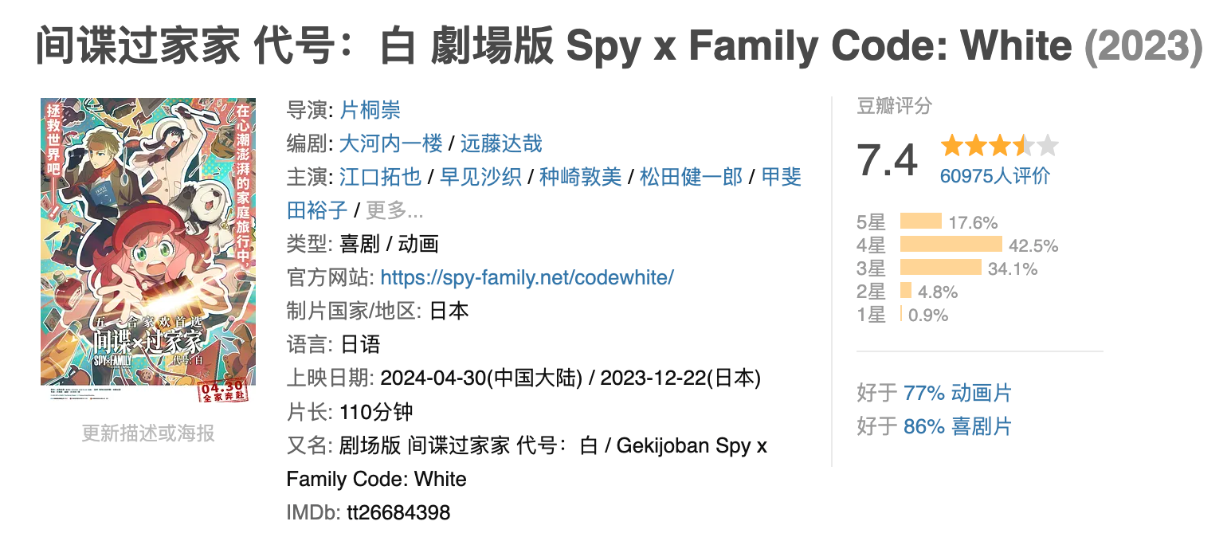Click the 4星 rating bar

pyautogui.click(x=950, y=245)
